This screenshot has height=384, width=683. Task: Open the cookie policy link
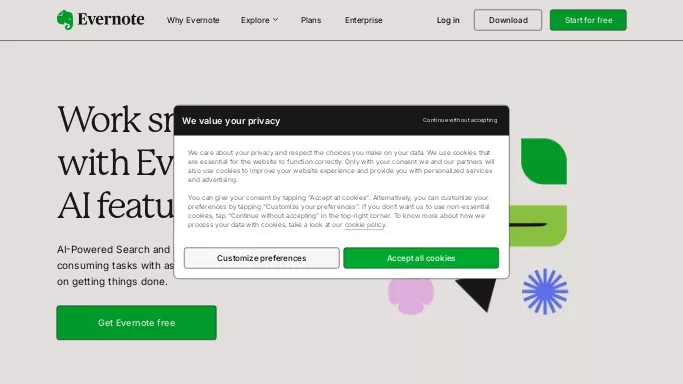[365, 225]
